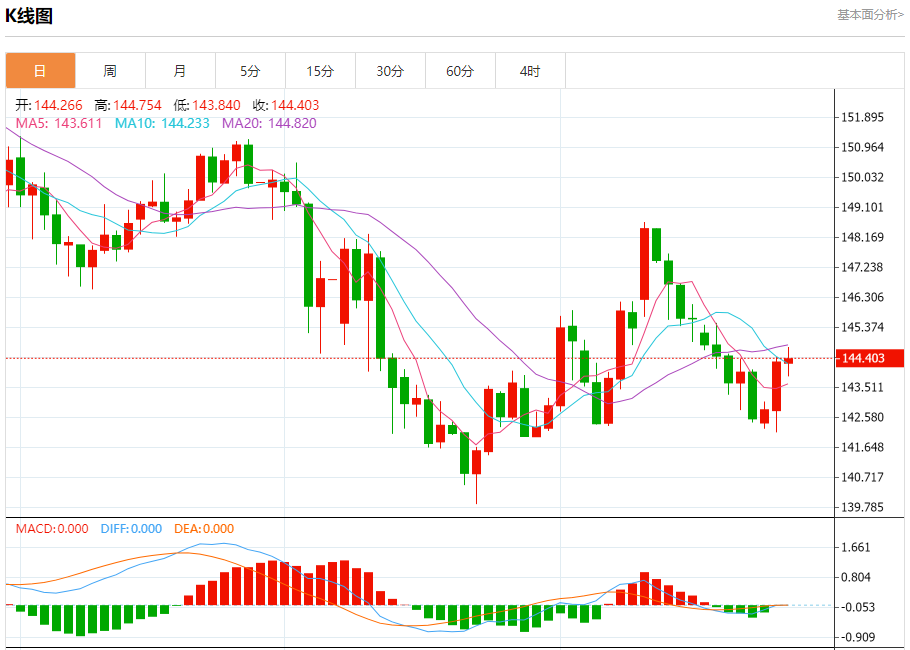
Task: Click the MACD value label
Action: (x=52, y=529)
